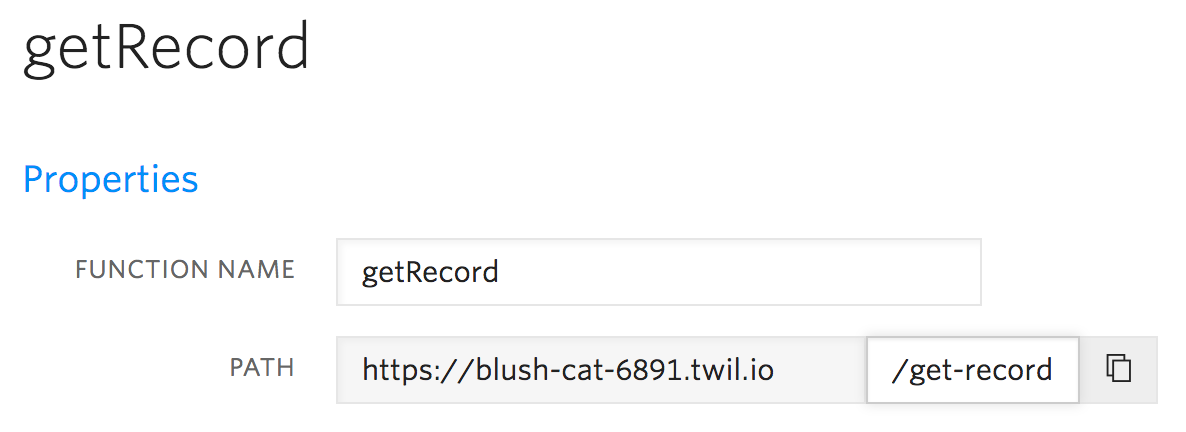The image size is (1186, 432).
Task: Click the overlapping-squares copy button
Action: click(1118, 369)
